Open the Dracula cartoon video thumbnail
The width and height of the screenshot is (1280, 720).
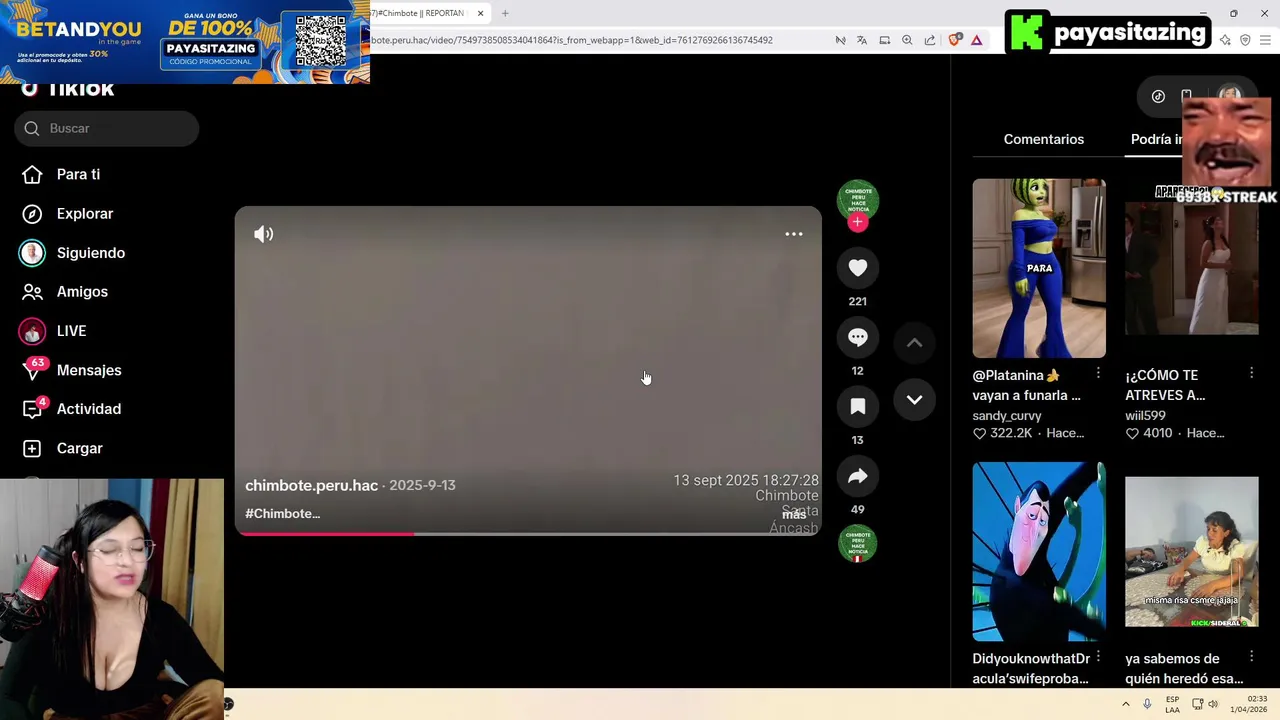pyautogui.click(x=1039, y=552)
